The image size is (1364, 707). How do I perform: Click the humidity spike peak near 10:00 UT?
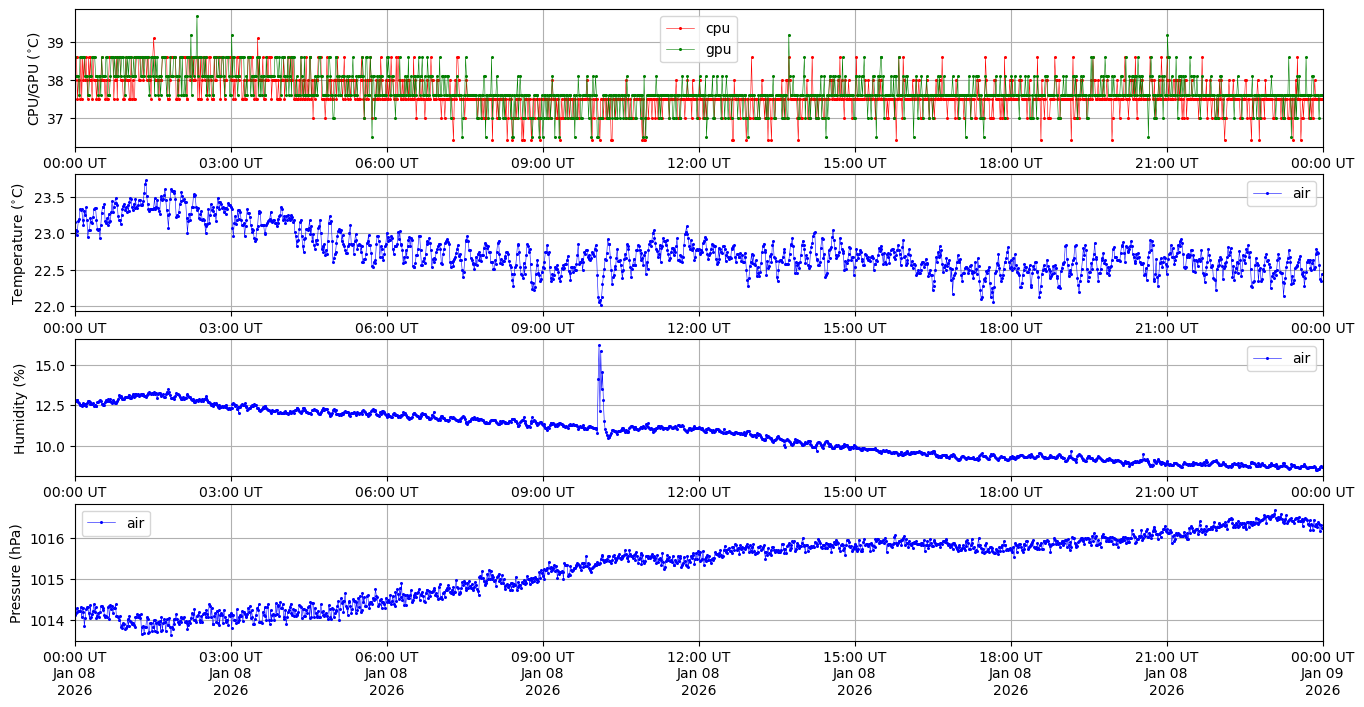coord(599,346)
